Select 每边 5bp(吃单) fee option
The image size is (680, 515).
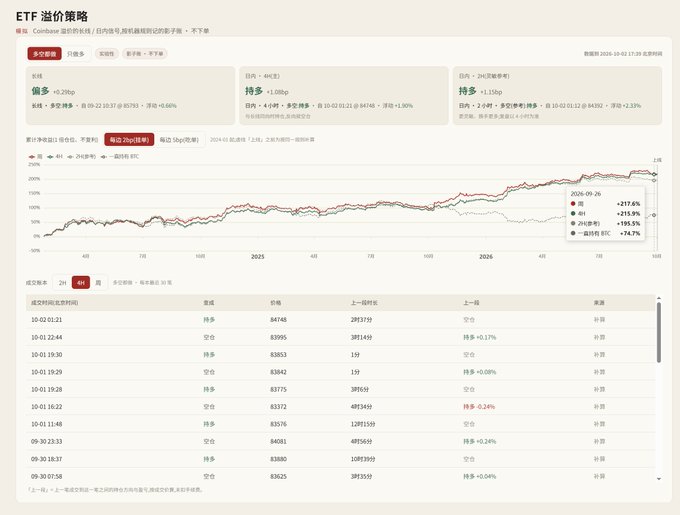tap(179, 140)
